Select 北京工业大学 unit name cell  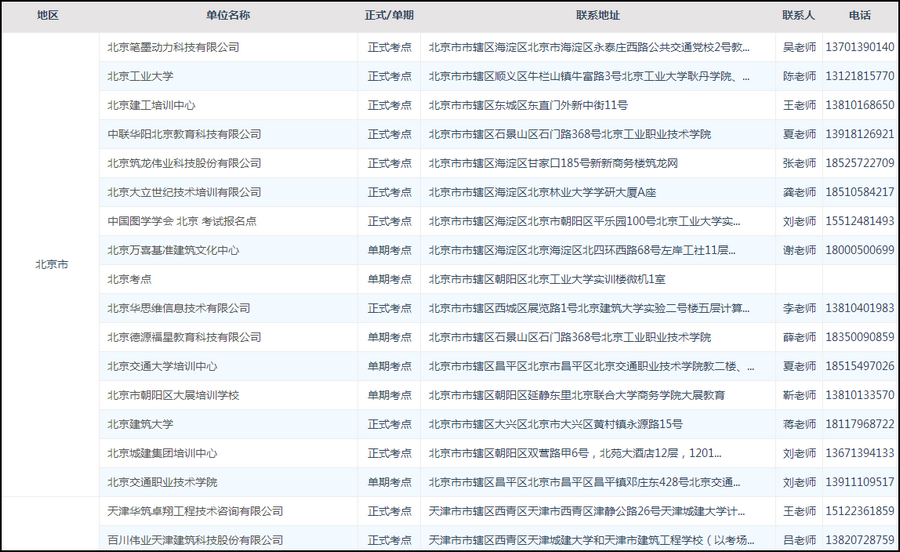click(140, 76)
